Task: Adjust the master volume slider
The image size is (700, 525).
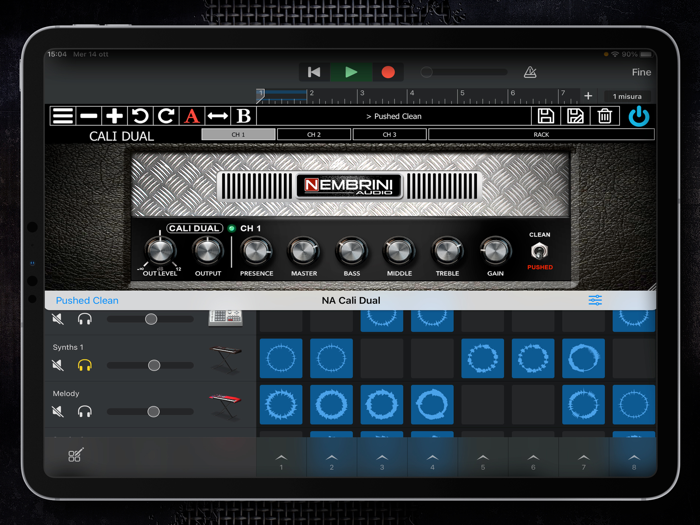Action: click(x=464, y=72)
